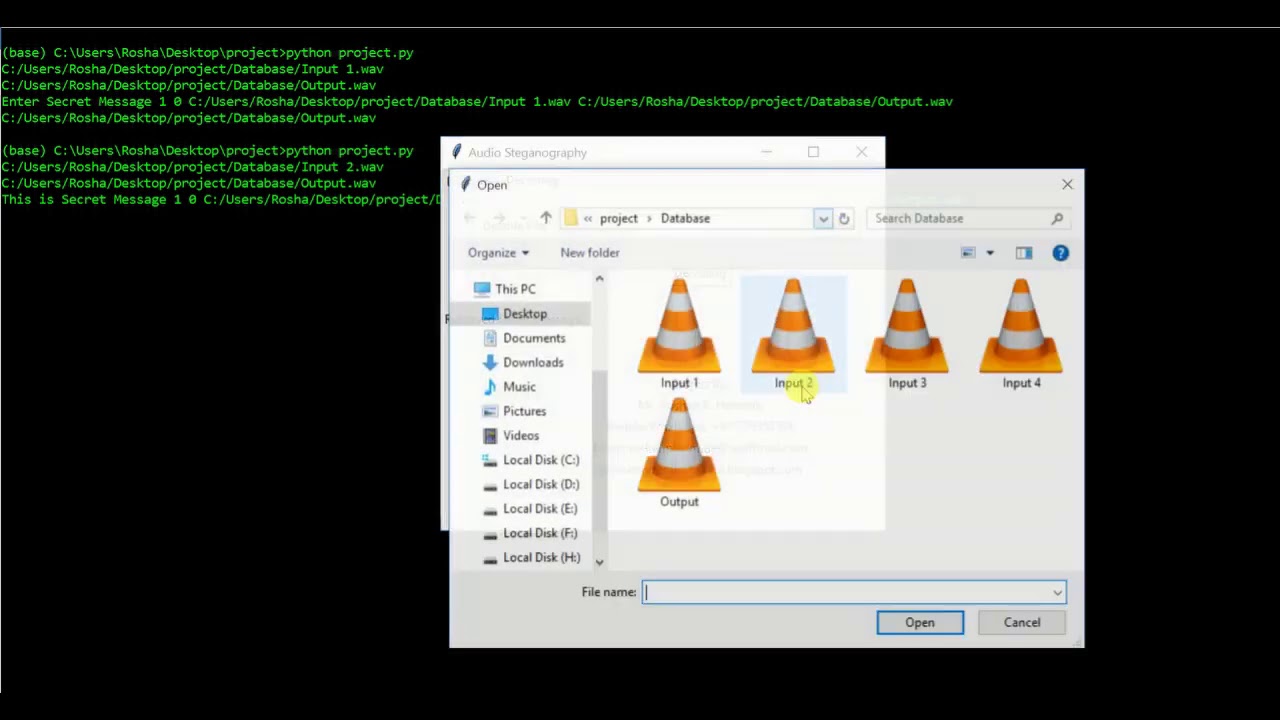The width and height of the screenshot is (1280, 720).
Task: Expand the address path history dropdown
Action: 823,218
